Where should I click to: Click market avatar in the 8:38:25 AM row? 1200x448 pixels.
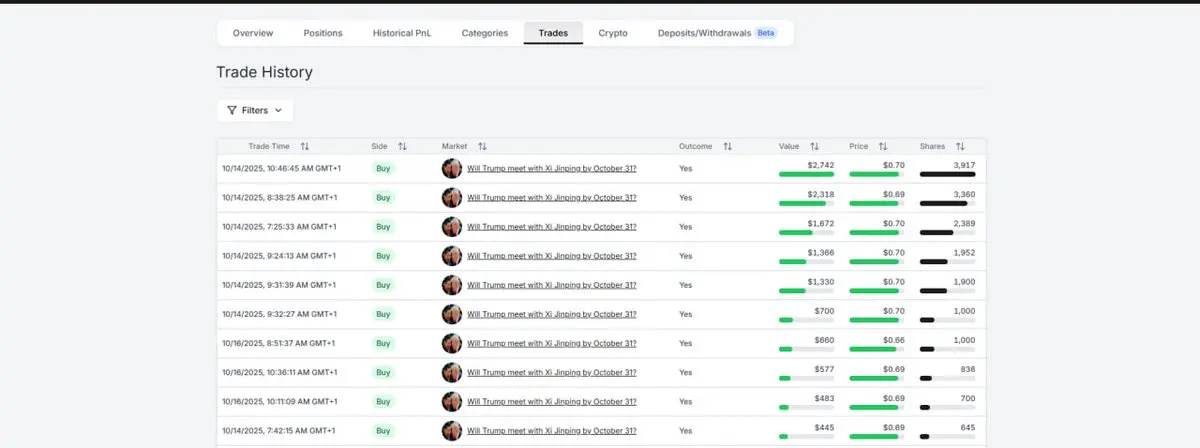[452, 197]
